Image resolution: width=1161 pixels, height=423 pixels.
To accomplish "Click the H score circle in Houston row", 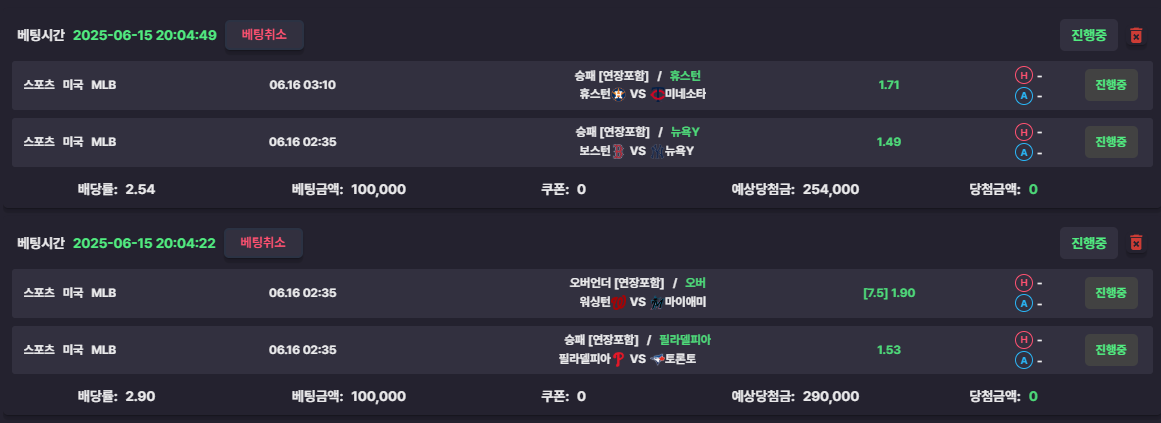I will tap(1023, 75).
